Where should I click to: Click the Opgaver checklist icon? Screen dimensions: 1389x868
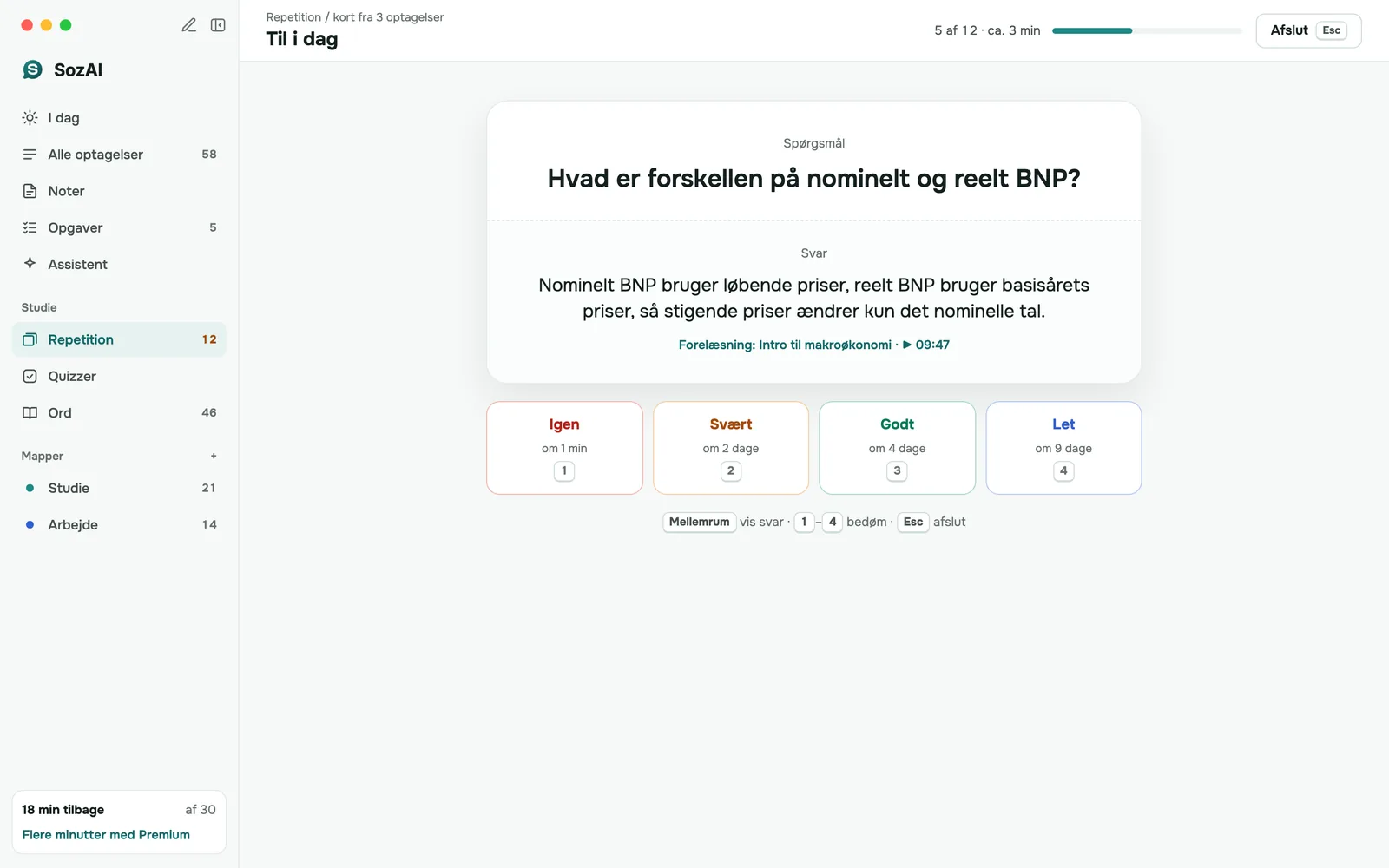point(30,227)
